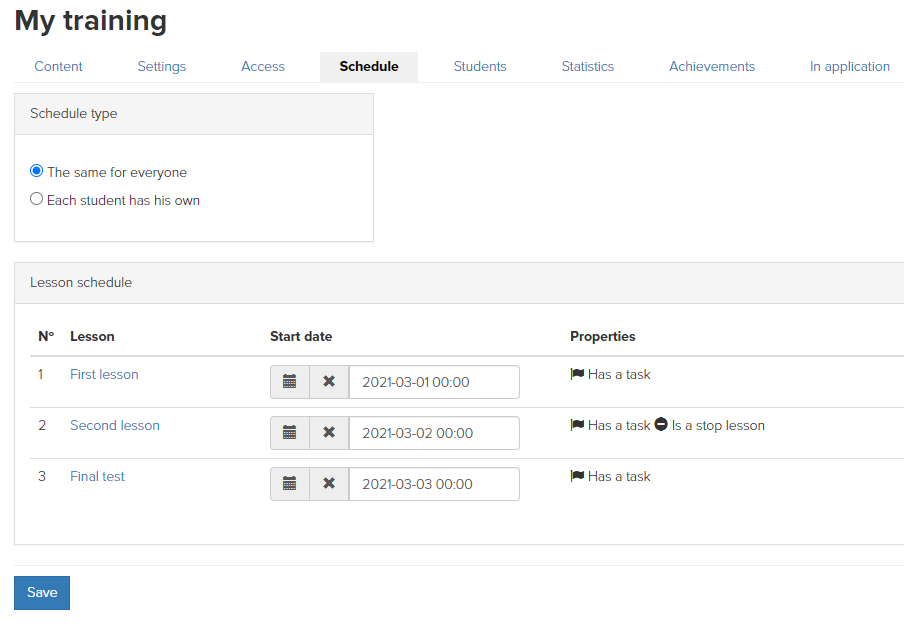Open calendar picker for Second lesson
The height and width of the screenshot is (626, 904).
pyautogui.click(x=290, y=433)
